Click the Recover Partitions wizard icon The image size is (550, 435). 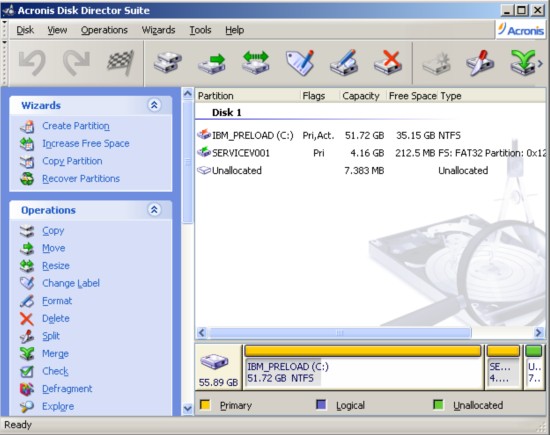[x=27, y=179]
